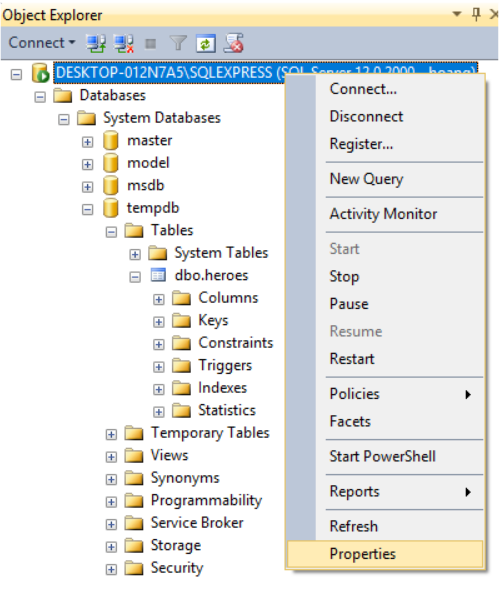
Task: Click the msdb database cylinder icon
Action: [111, 186]
